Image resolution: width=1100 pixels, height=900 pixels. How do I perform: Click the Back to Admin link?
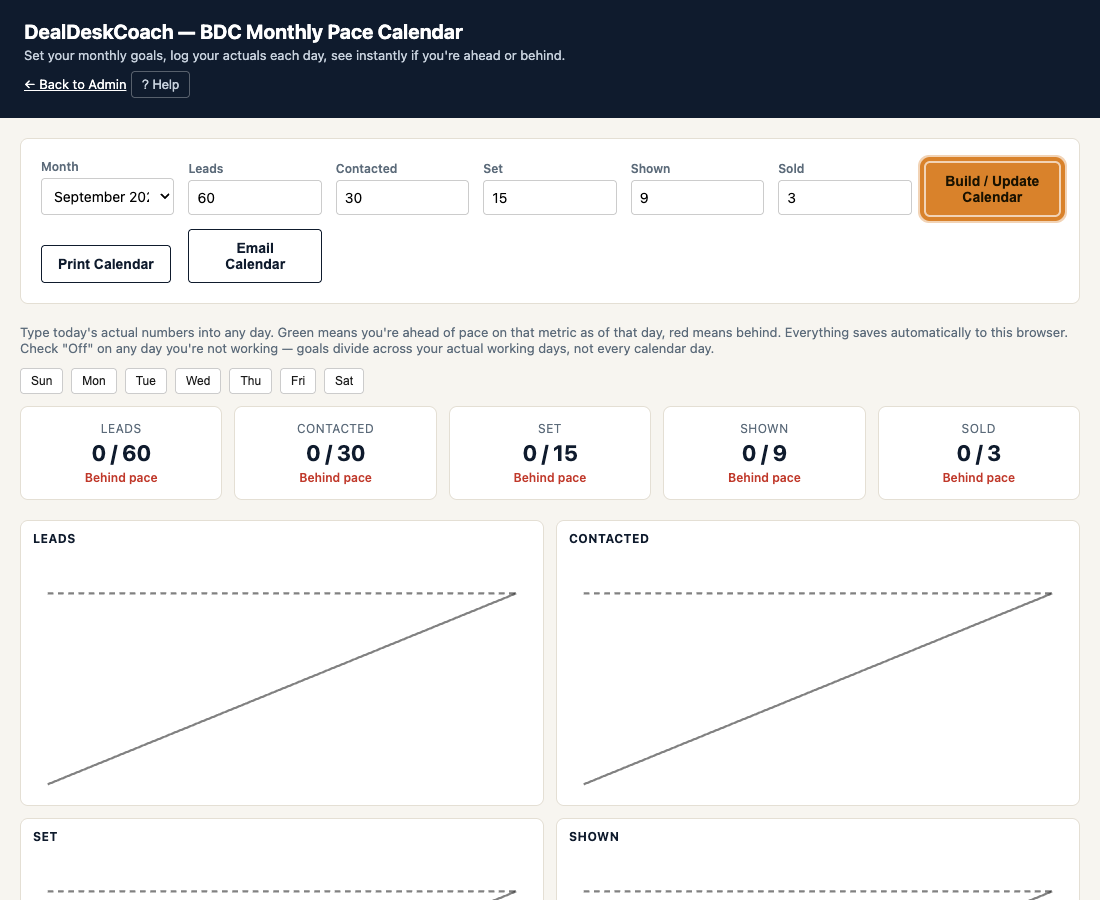point(75,84)
